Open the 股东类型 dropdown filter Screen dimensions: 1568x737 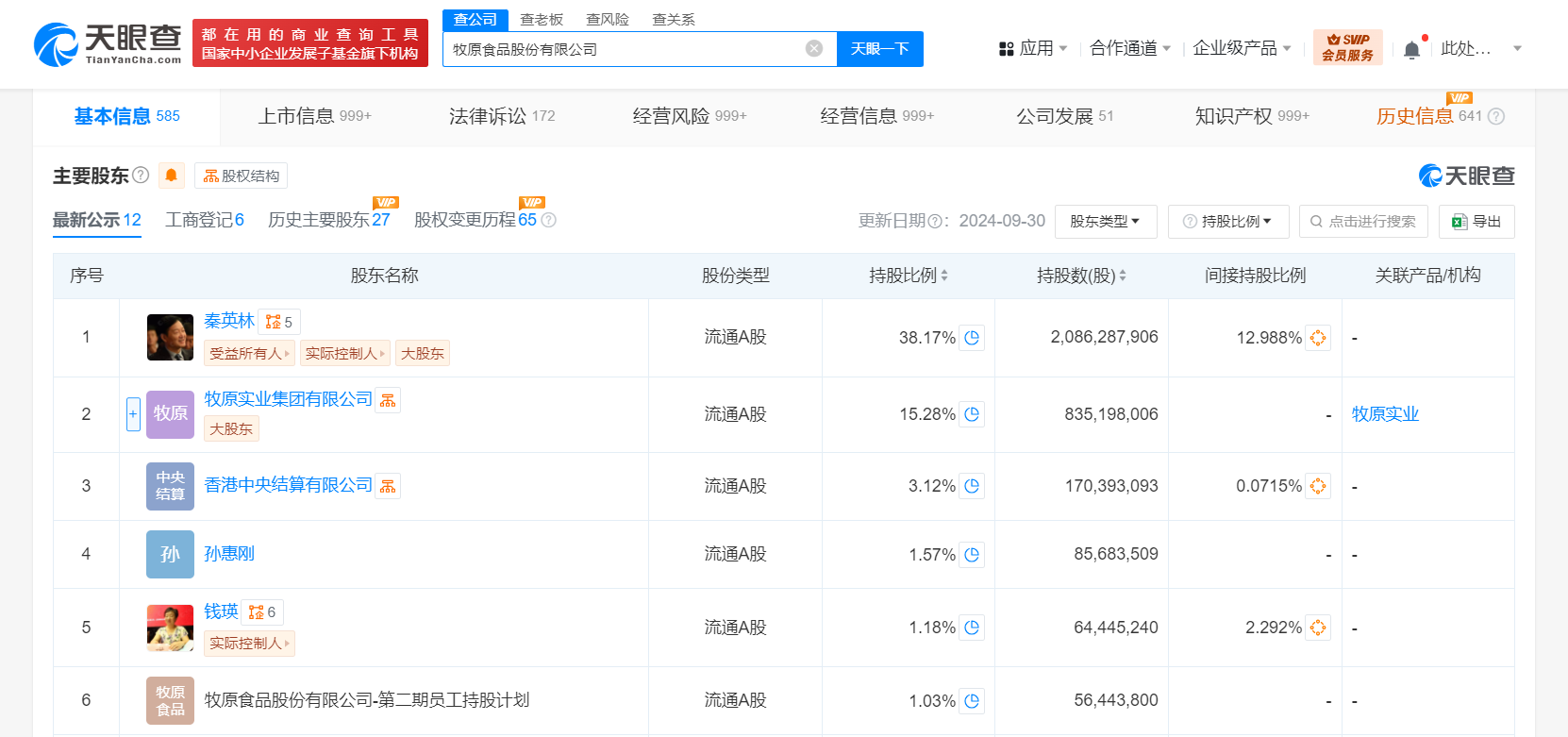[1105, 222]
